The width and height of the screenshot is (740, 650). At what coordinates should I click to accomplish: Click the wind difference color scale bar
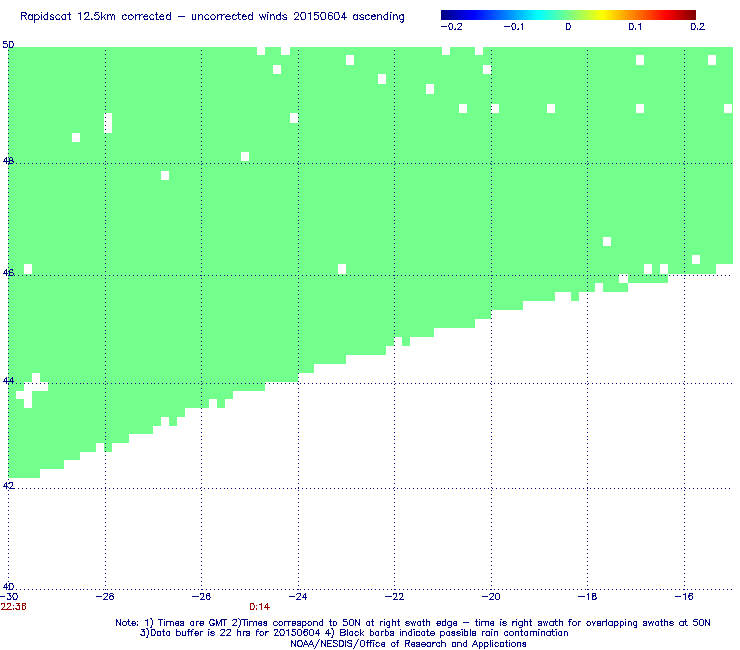pyautogui.click(x=568, y=15)
